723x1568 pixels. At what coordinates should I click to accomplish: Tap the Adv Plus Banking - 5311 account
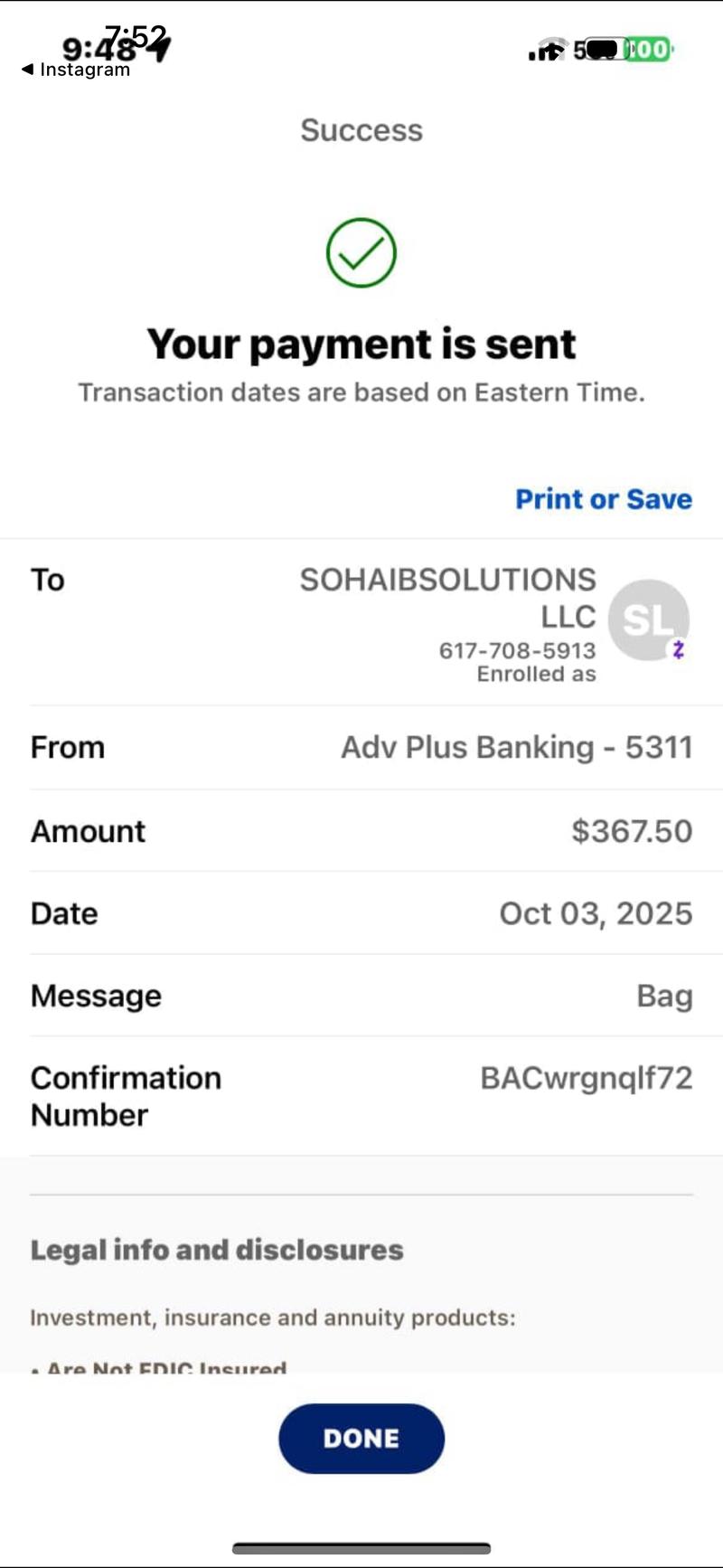[517, 748]
